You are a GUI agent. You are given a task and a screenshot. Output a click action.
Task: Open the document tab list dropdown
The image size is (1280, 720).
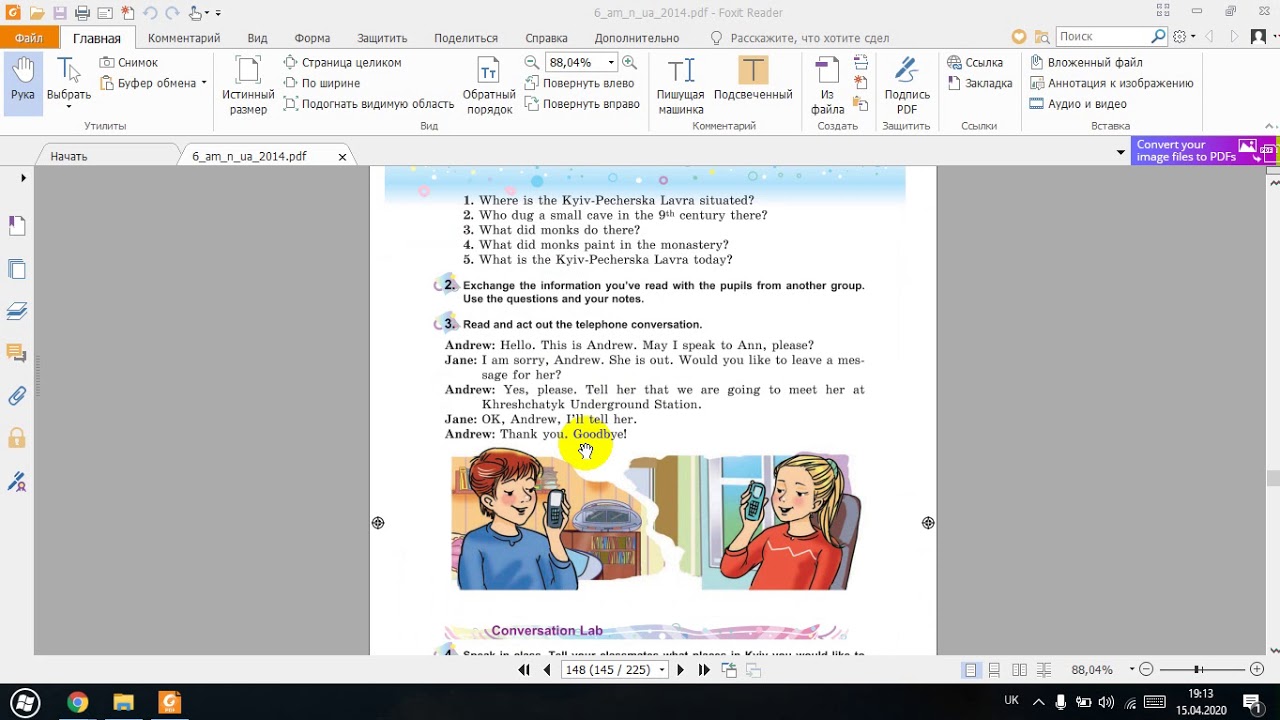(x=1121, y=152)
